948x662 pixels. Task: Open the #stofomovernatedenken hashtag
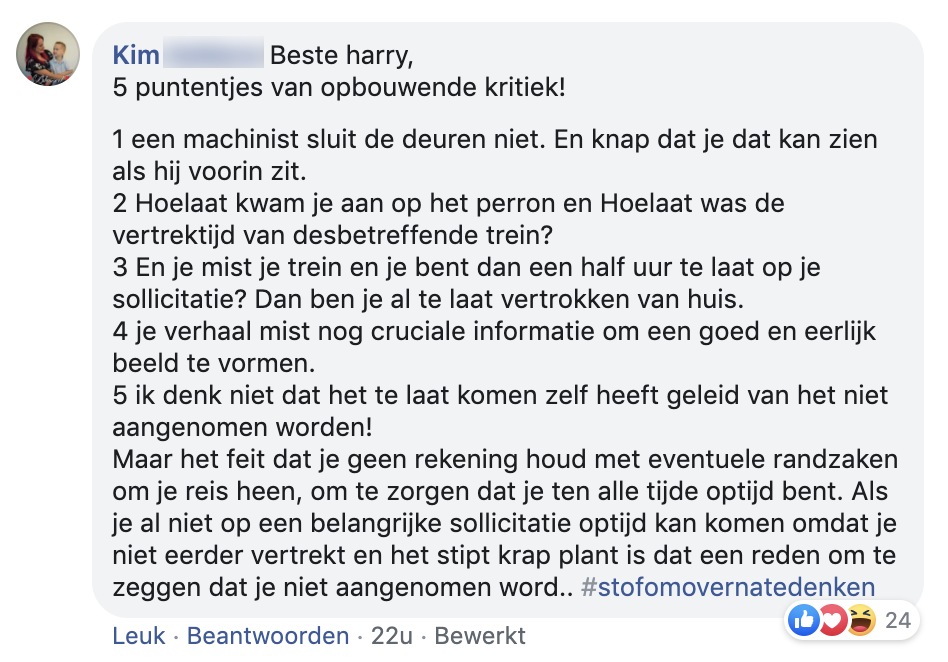point(728,587)
